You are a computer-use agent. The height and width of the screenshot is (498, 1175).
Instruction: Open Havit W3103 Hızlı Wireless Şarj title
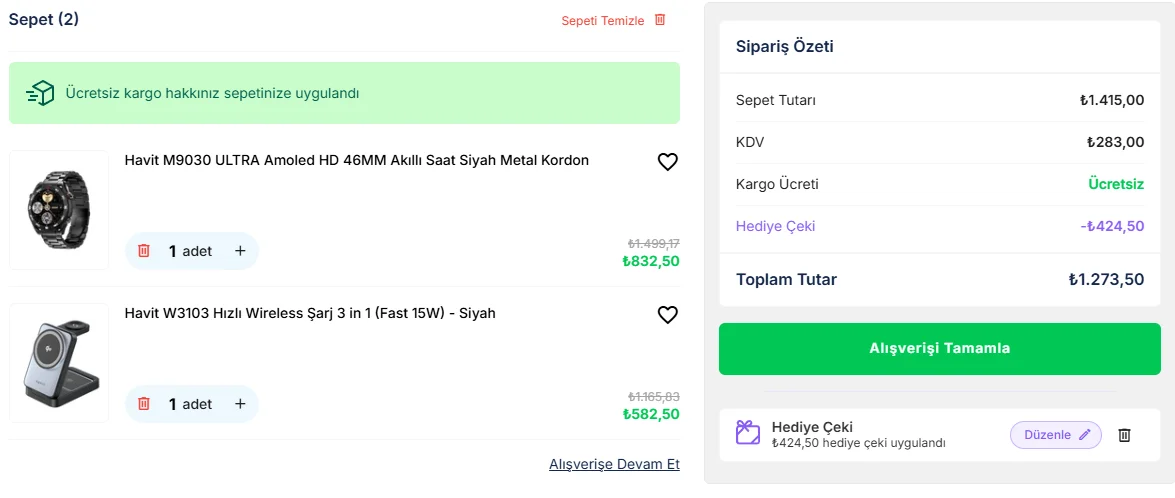[x=310, y=313]
